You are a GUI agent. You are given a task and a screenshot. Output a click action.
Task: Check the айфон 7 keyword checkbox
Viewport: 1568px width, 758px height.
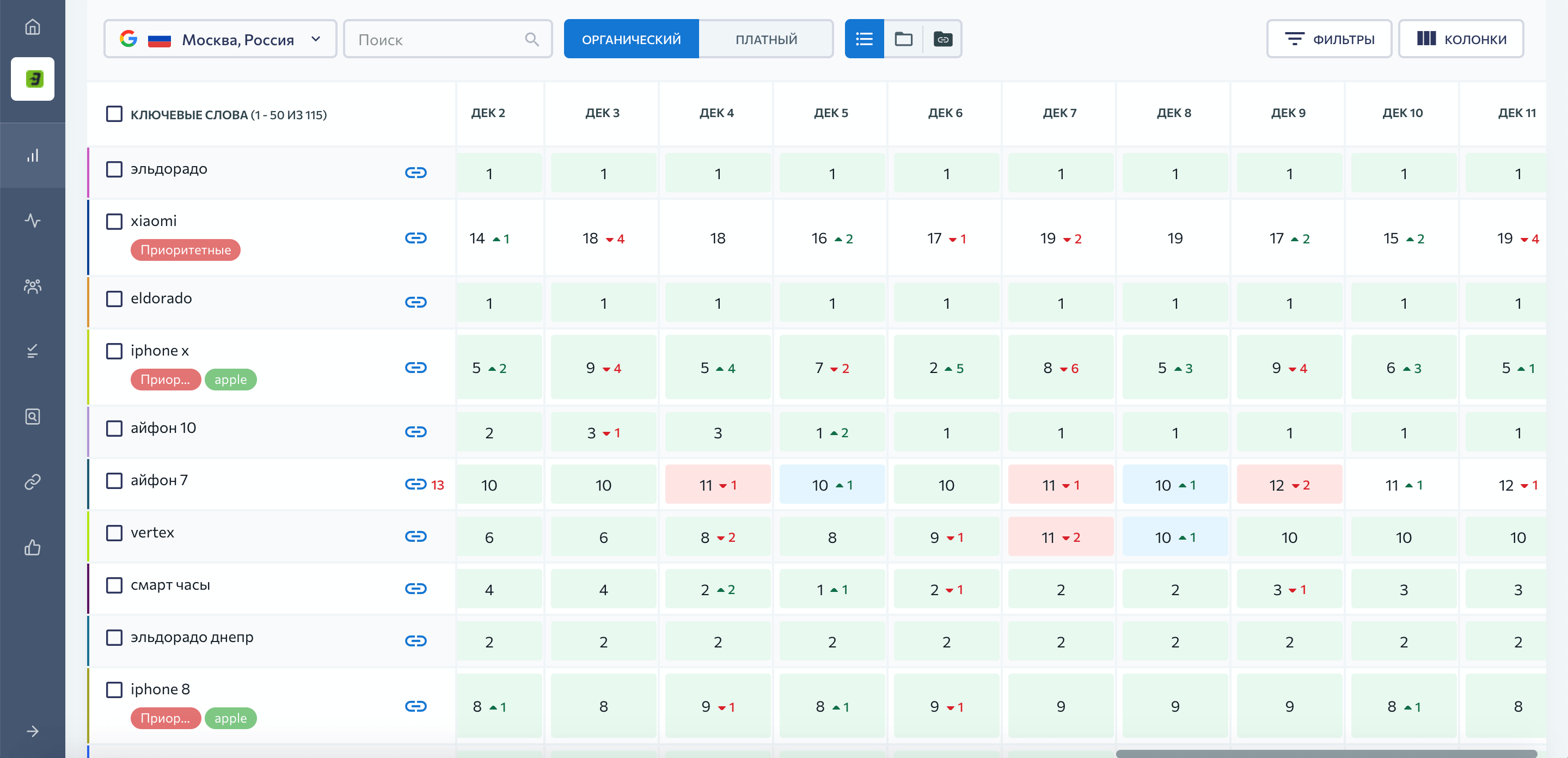pos(114,481)
